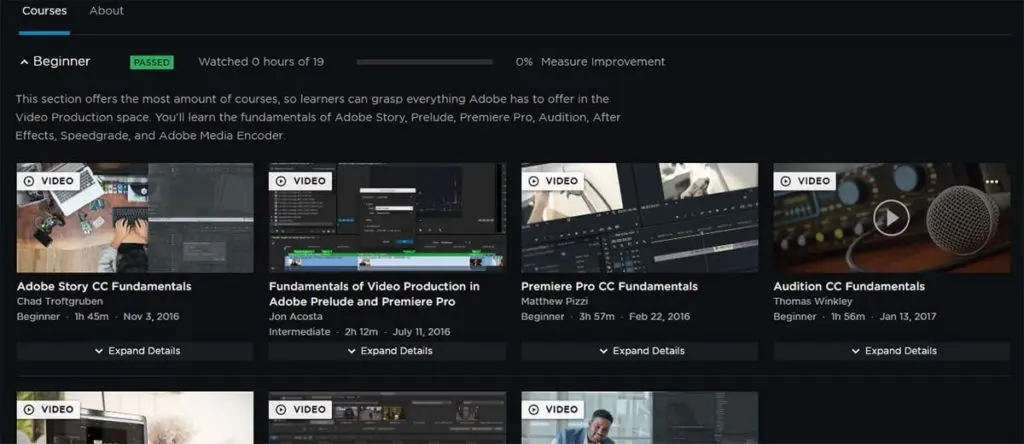Open the About tab
The image size is (1024, 444).
click(106, 11)
